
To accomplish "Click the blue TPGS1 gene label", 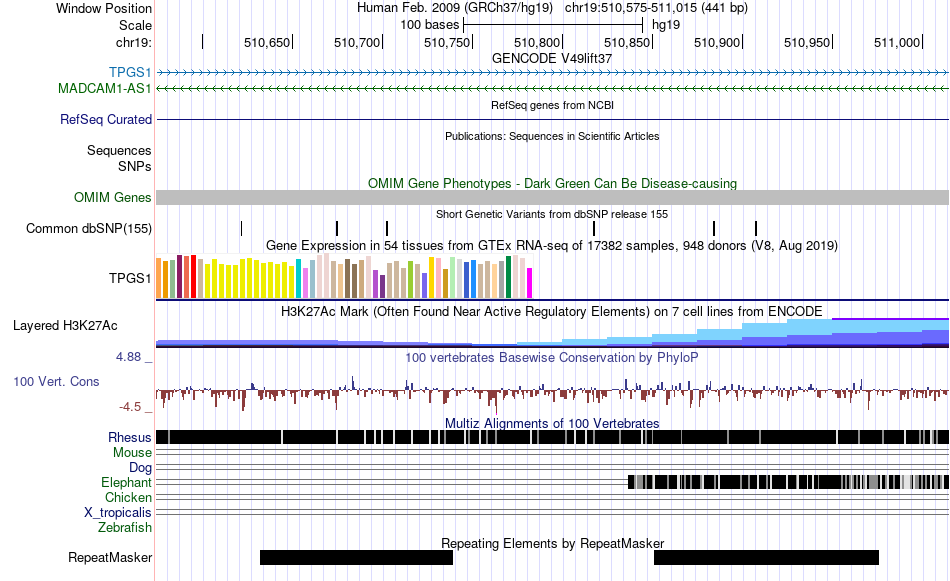I will tap(130, 73).
